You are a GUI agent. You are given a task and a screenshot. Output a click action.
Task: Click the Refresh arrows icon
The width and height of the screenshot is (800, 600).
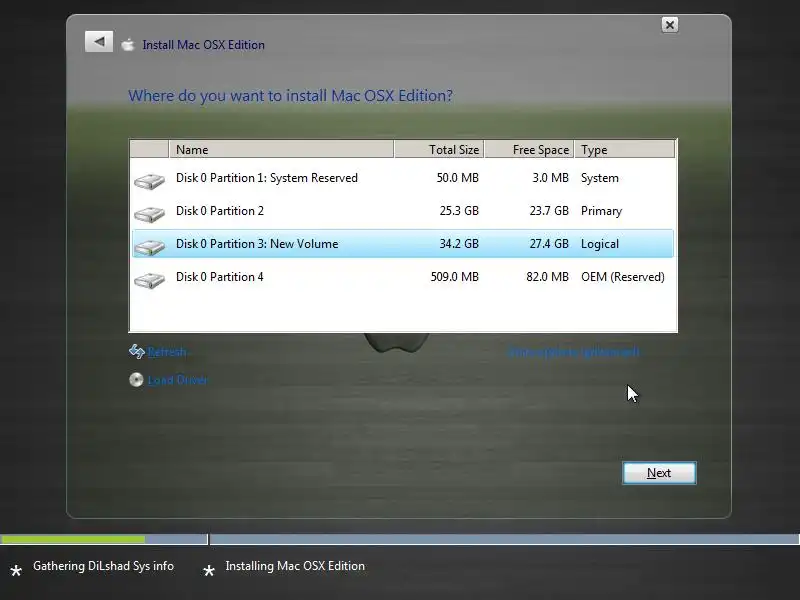(x=137, y=352)
